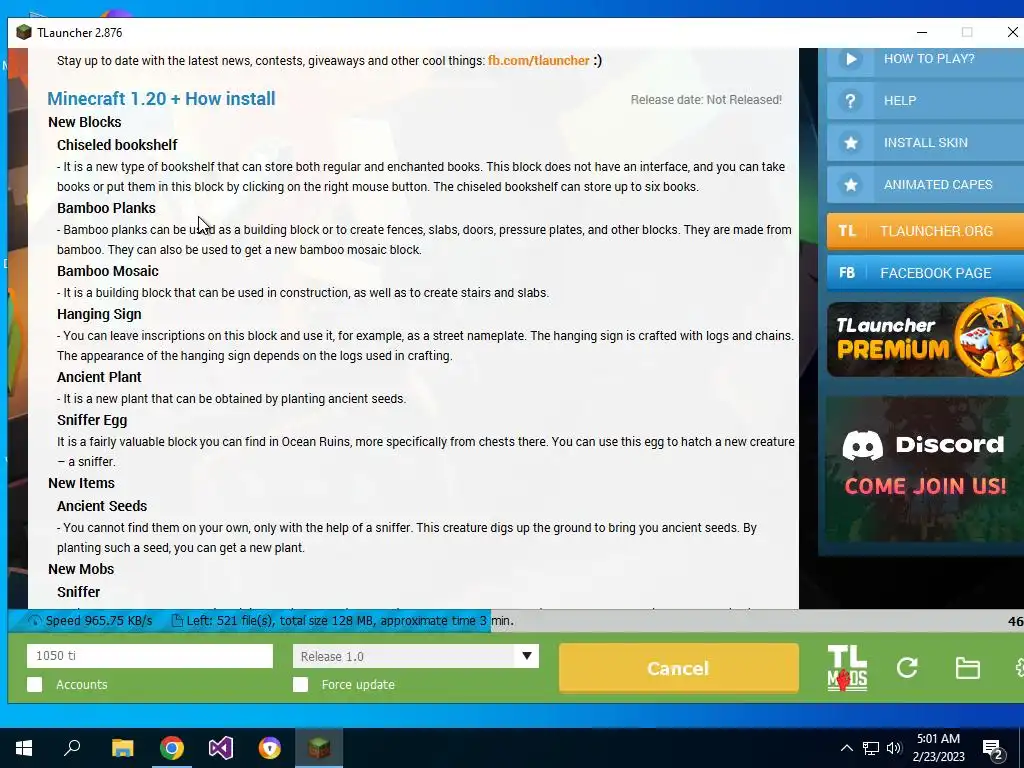Launch Google Chrome from taskbar

coord(172,748)
